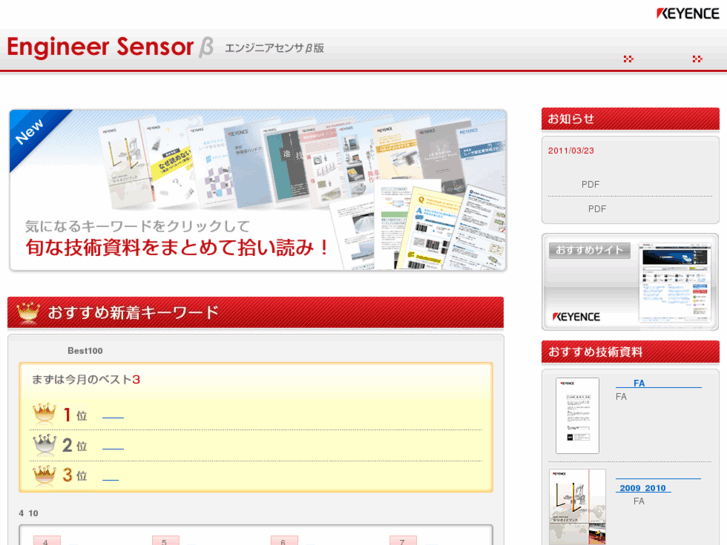This screenshot has width=727, height=545.
Task: Open the FA document cover thumbnail
Action: click(x=577, y=415)
